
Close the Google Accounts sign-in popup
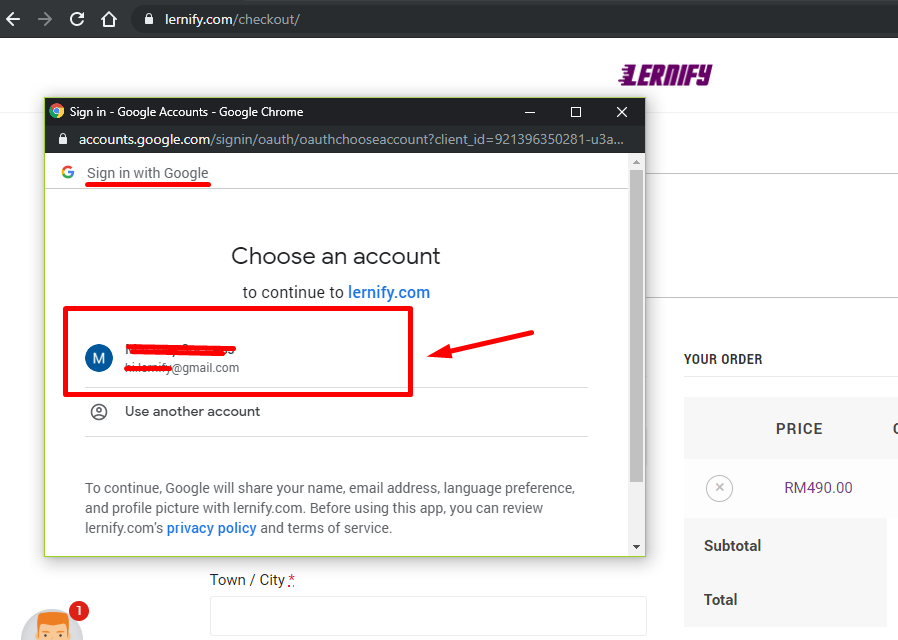pos(622,112)
